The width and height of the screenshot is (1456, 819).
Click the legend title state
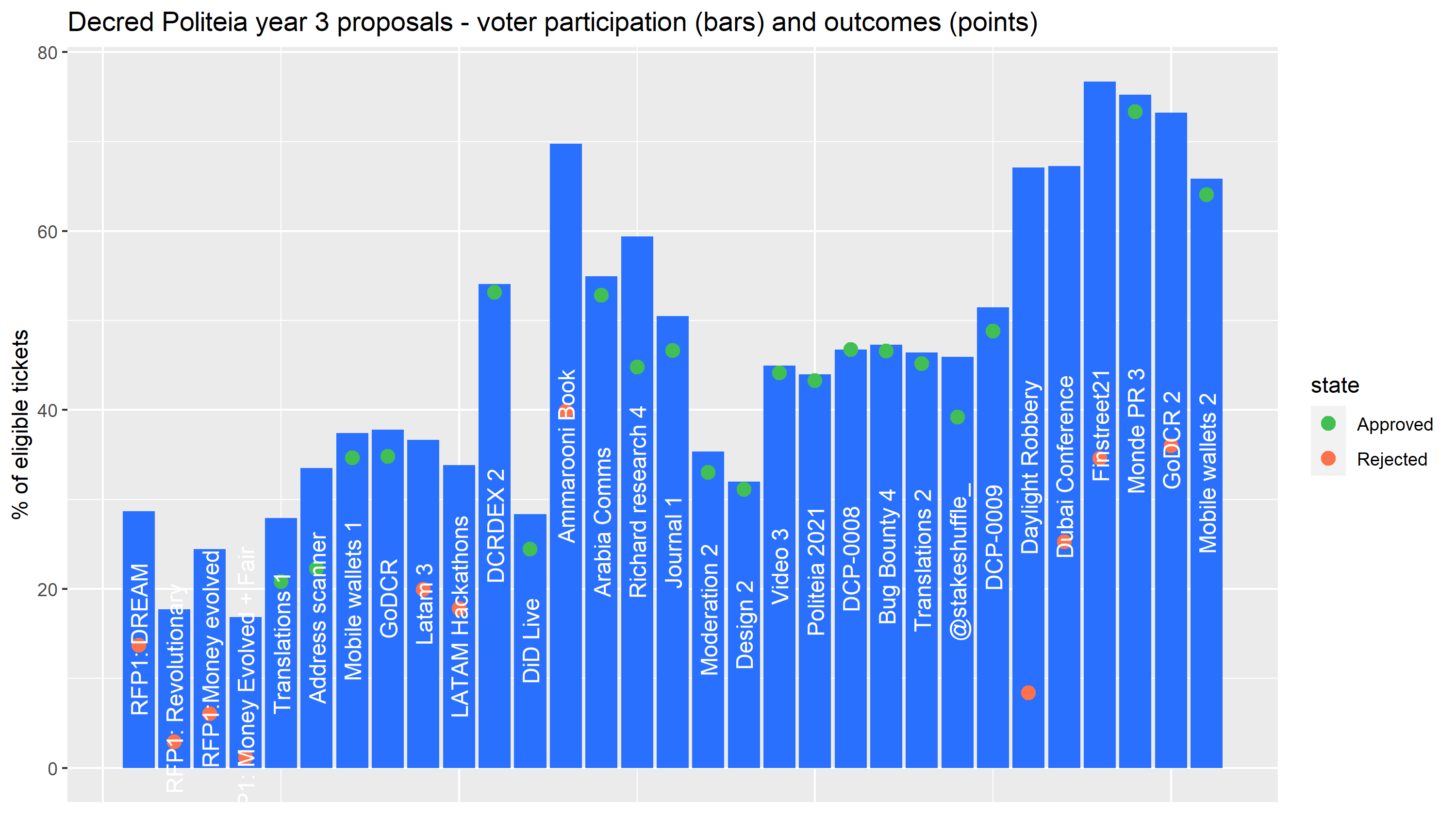(x=1335, y=385)
